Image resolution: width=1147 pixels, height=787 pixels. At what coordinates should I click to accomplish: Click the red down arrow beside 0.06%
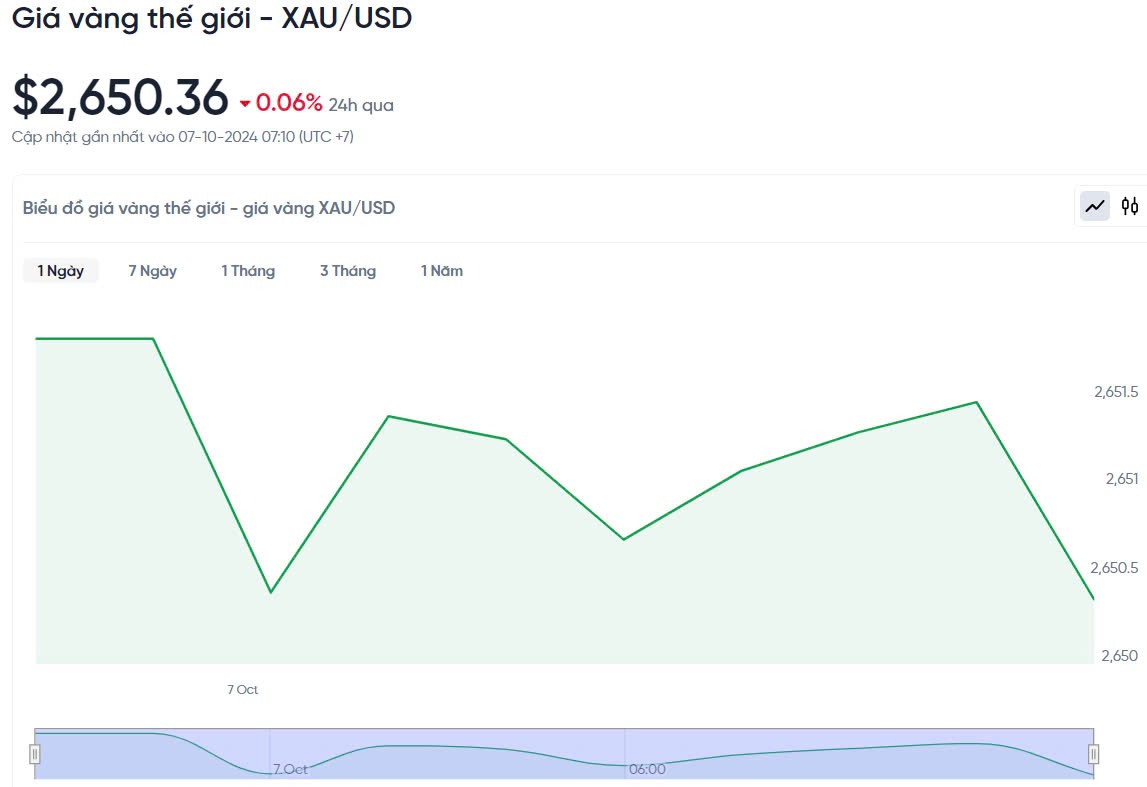point(245,103)
